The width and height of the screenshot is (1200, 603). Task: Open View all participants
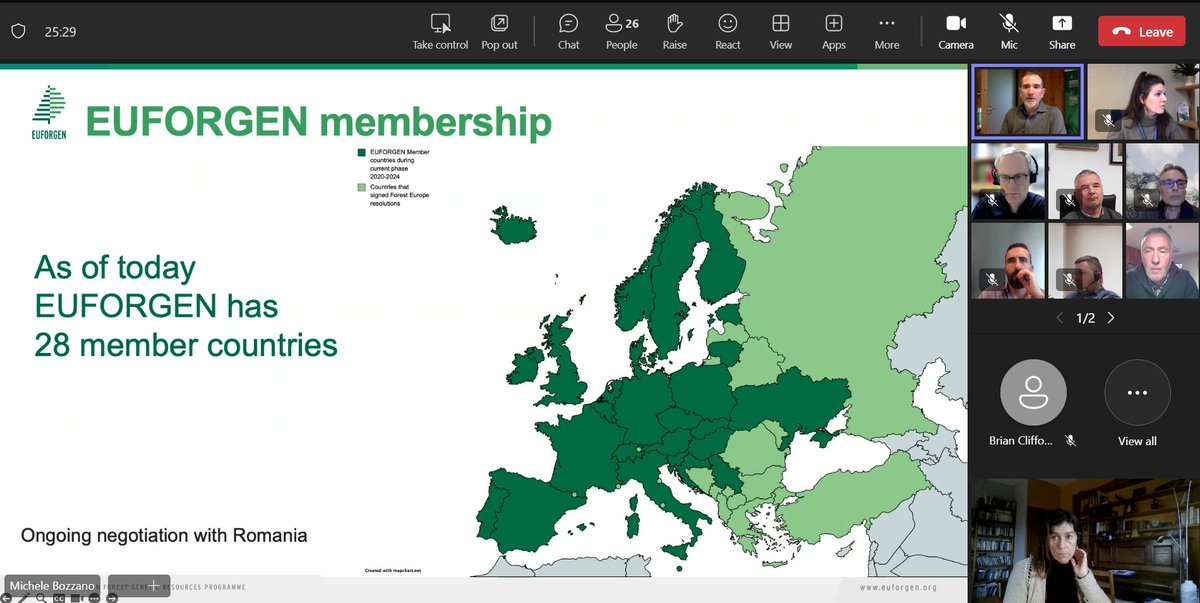pos(1137,403)
